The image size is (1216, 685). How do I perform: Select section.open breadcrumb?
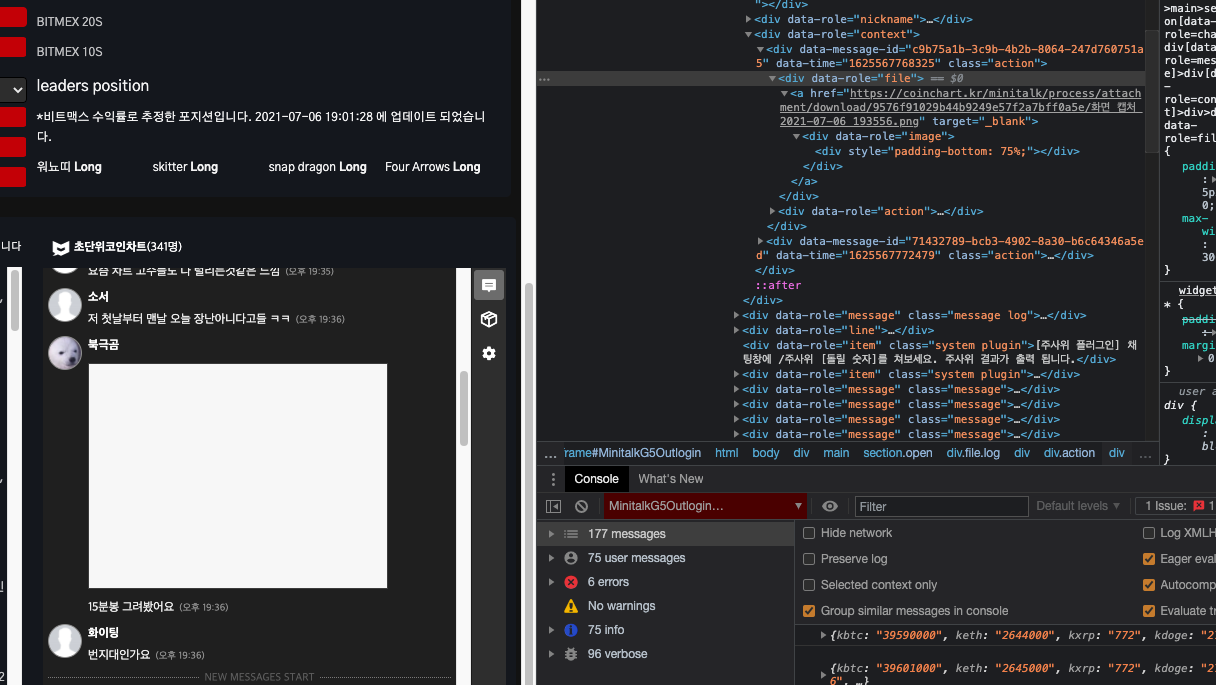(x=898, y=453)
